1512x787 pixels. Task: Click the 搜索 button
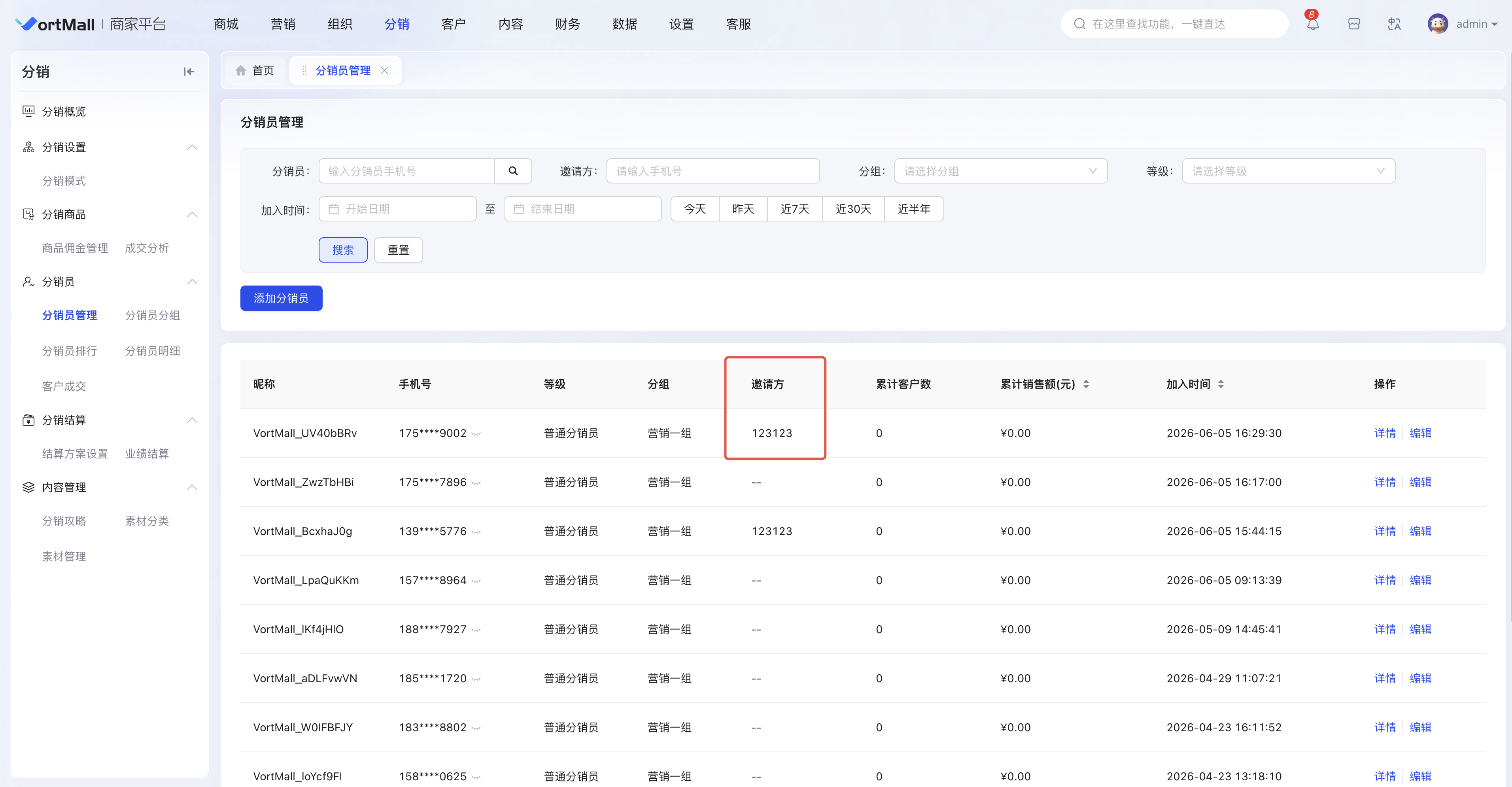click(x=343, y=250)
